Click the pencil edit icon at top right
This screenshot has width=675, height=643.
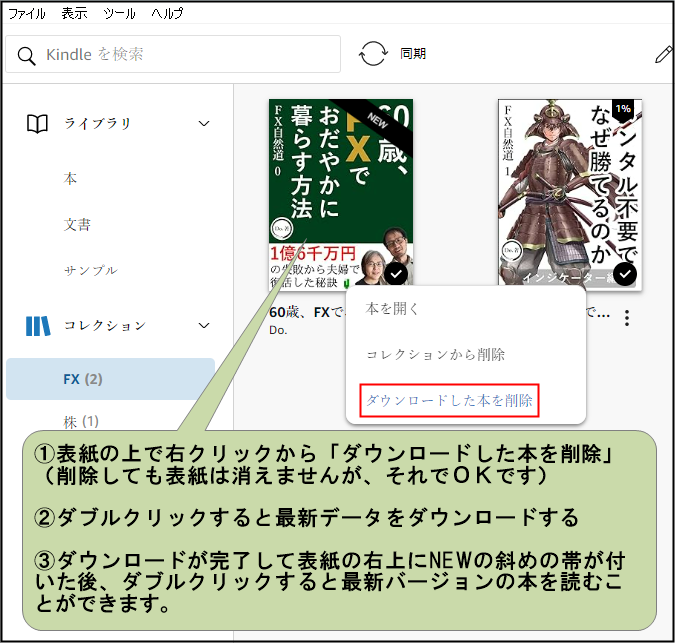click(663, 55)
